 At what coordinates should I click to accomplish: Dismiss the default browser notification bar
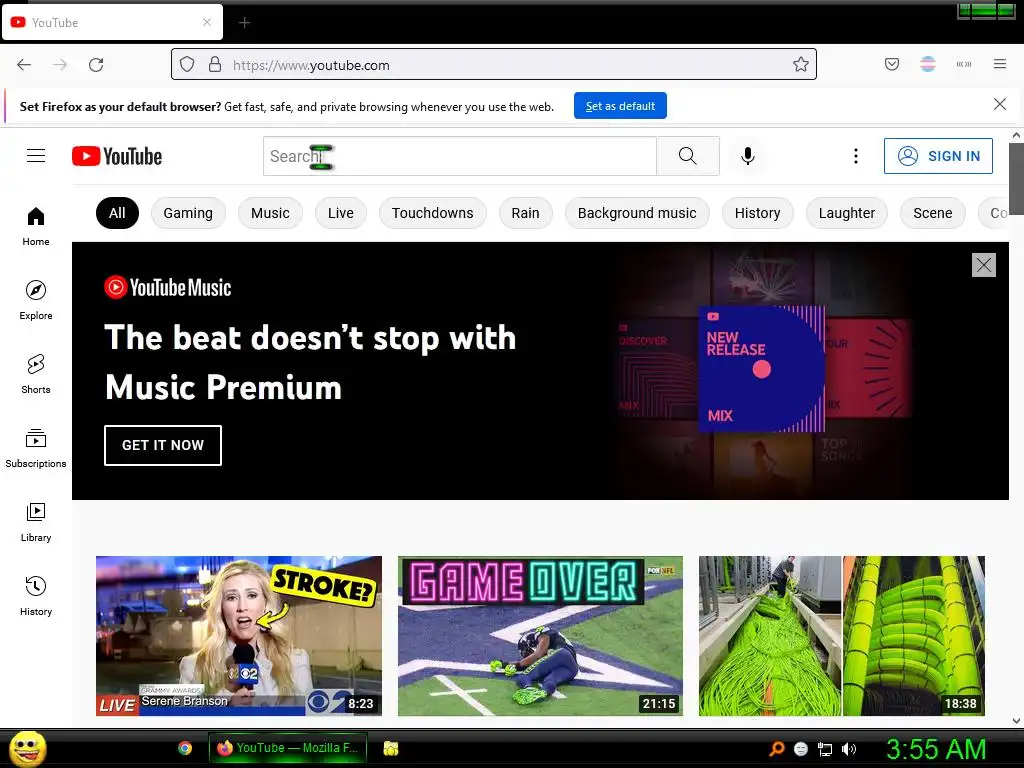pos(1000,104)
